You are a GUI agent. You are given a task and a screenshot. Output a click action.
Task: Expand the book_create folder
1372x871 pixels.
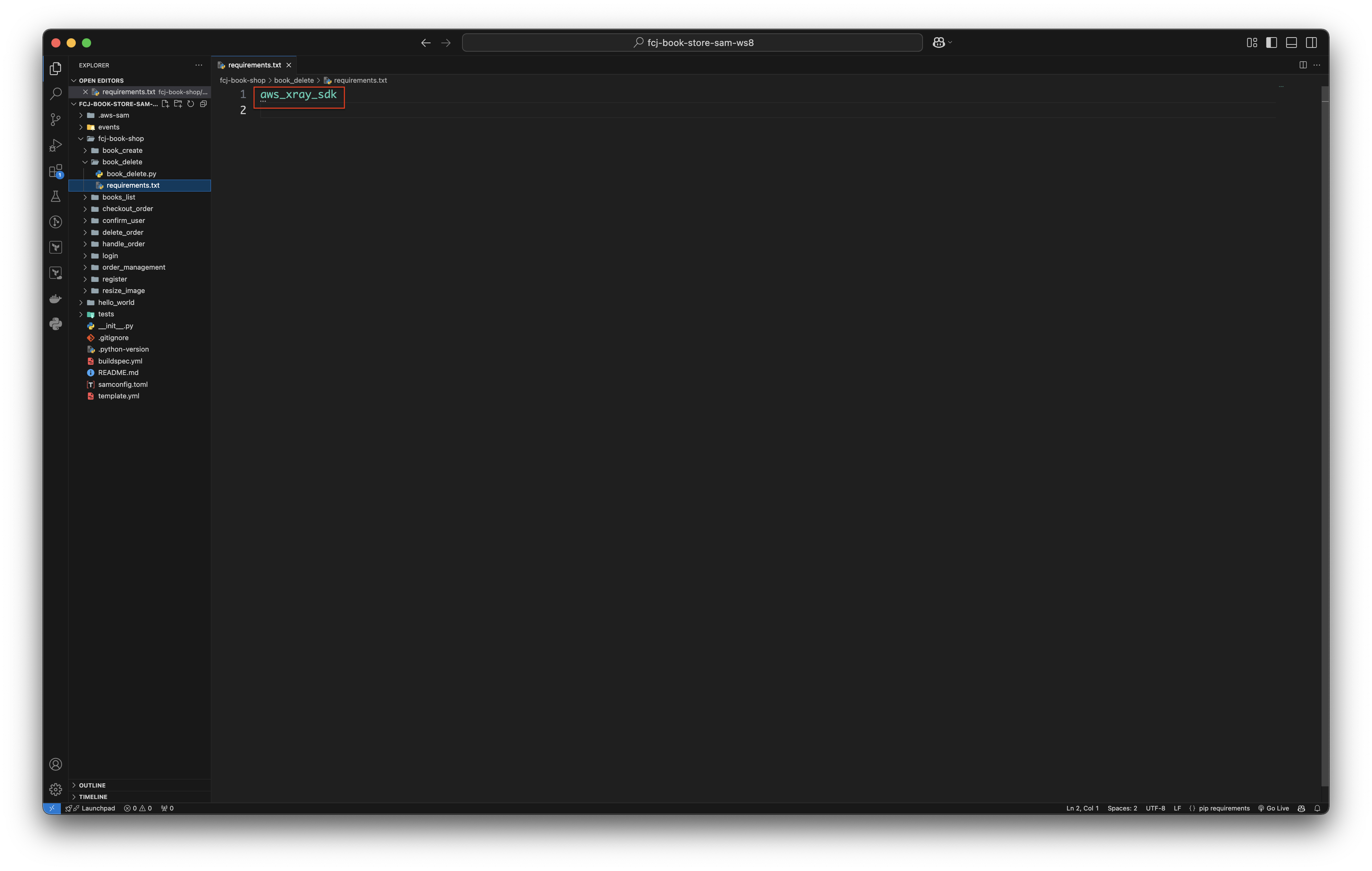[85, 151]
